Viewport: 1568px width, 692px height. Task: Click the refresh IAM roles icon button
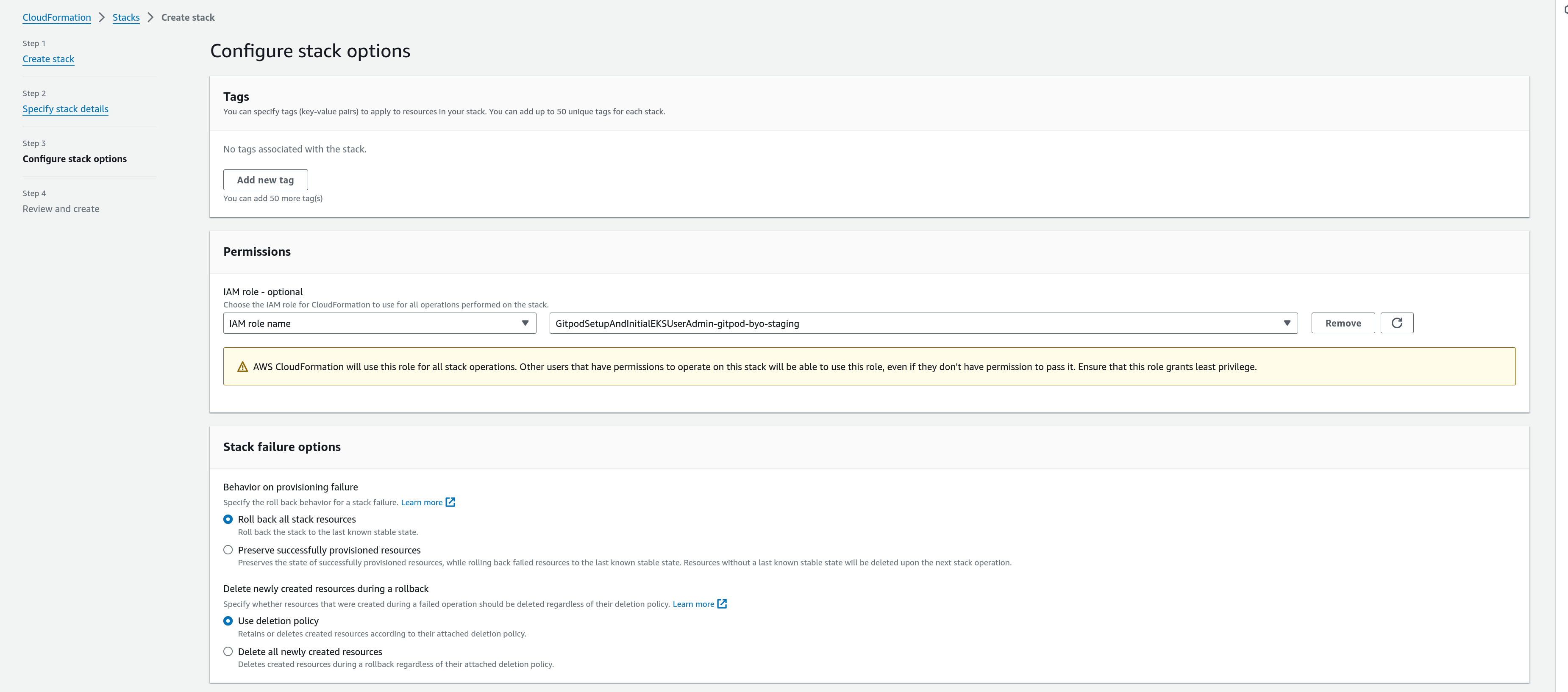[1396, 323]
